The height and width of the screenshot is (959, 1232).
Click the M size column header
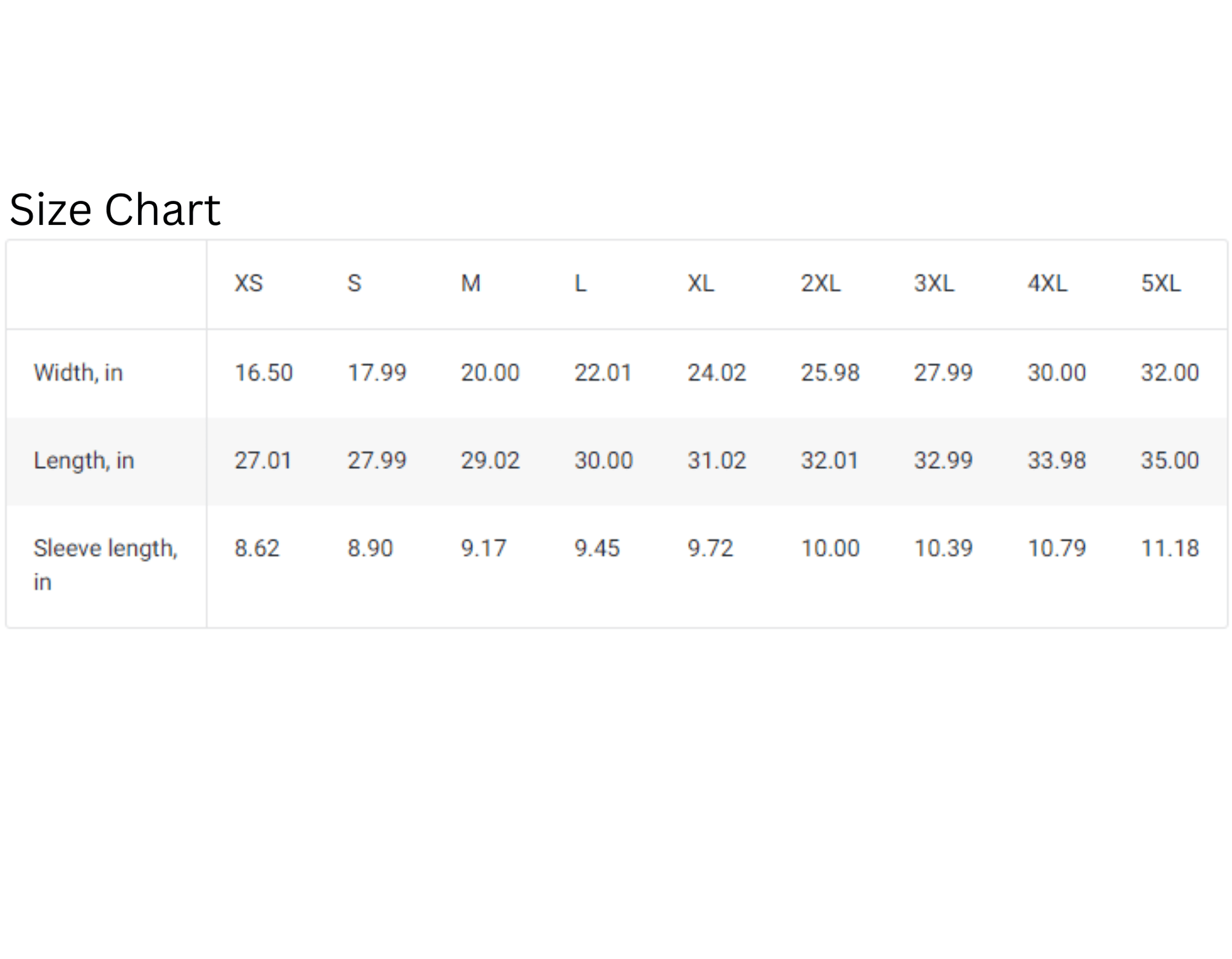click(470, 283)
